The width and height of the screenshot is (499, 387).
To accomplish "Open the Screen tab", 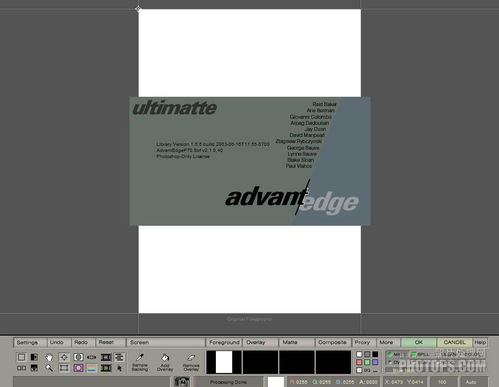I will [166, 342].
